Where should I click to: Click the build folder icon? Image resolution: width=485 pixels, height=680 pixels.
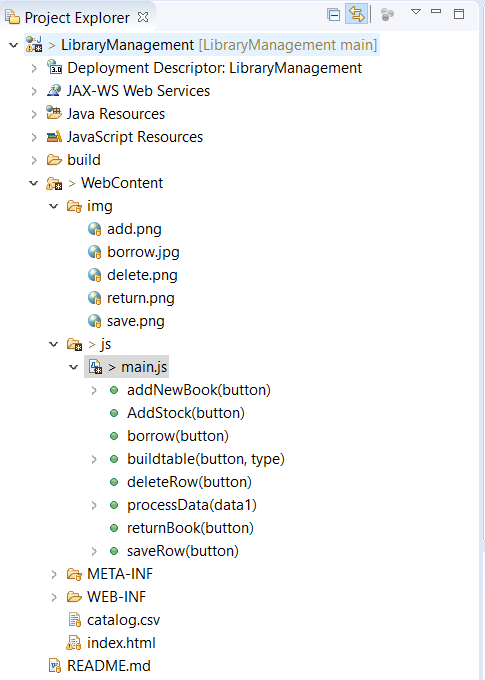coord(54,160)
